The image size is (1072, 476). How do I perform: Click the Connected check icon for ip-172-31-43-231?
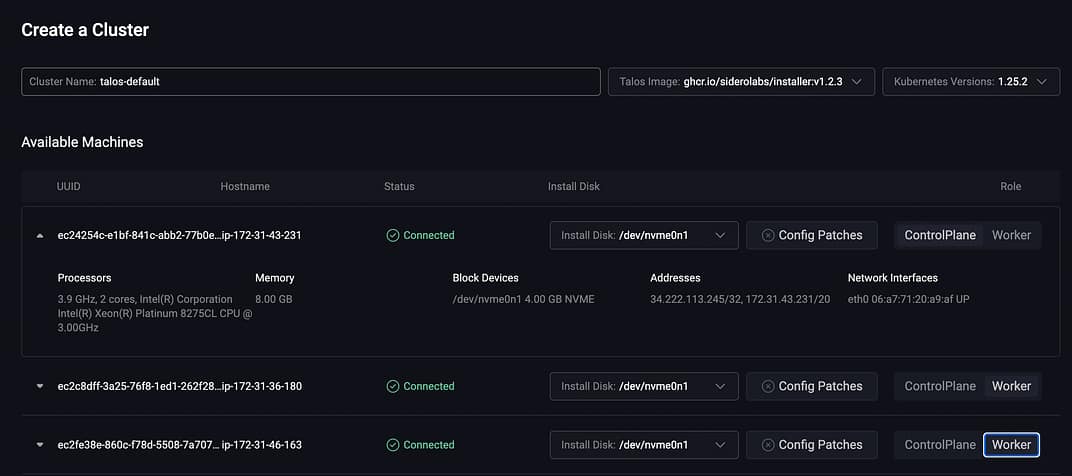393,235
